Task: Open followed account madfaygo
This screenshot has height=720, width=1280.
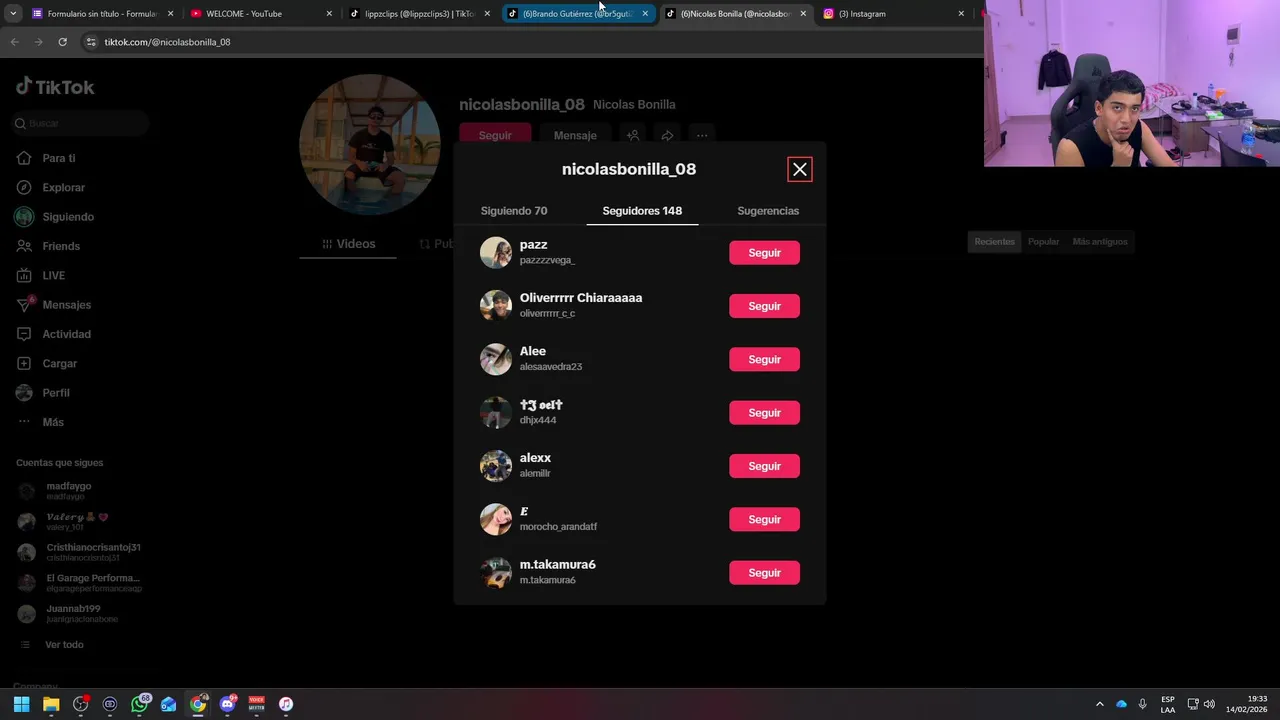Action: pyautogui.click(x=69, y=491)
